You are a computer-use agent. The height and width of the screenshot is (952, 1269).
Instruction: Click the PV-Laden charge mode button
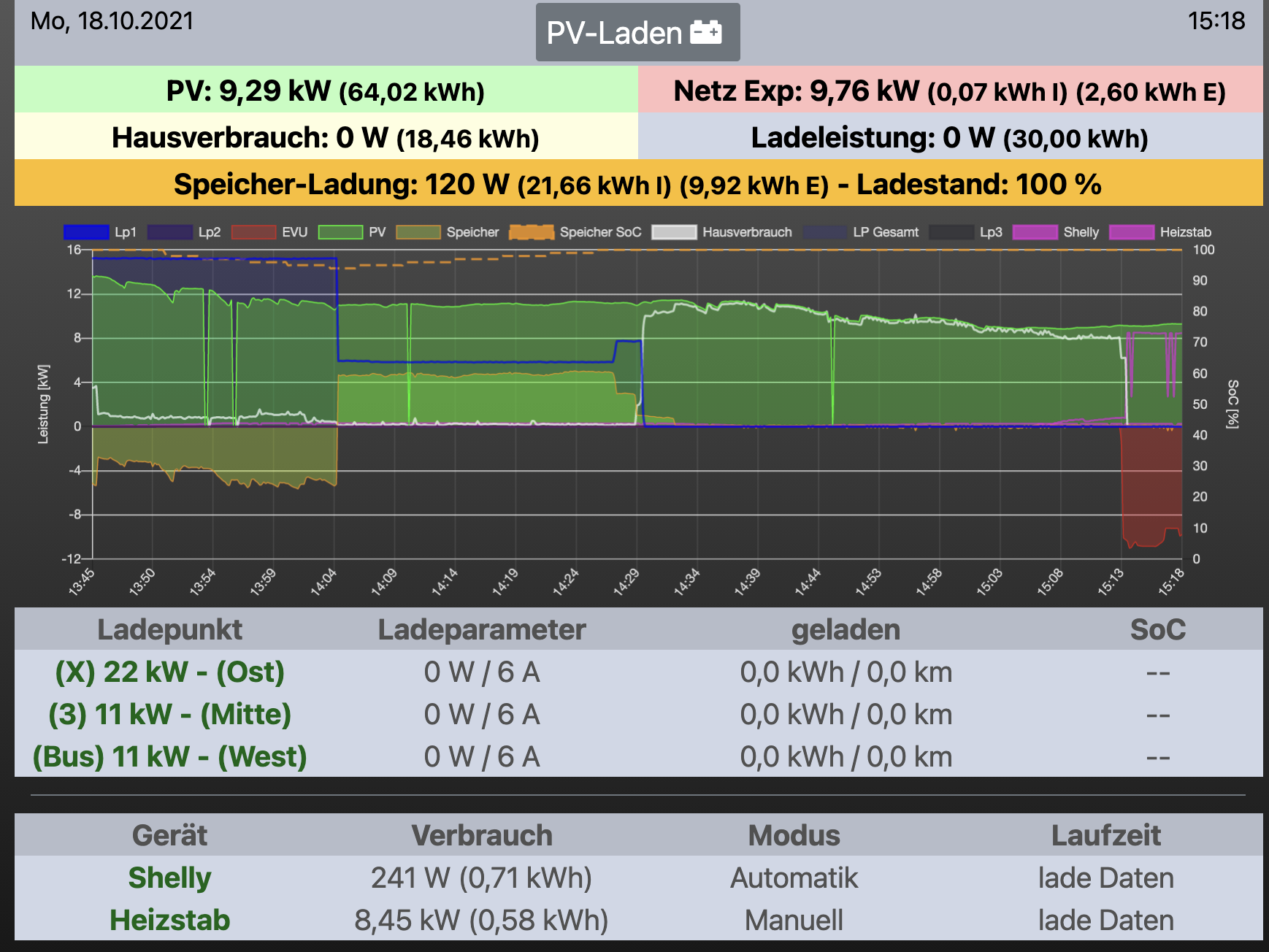point(637,33)
